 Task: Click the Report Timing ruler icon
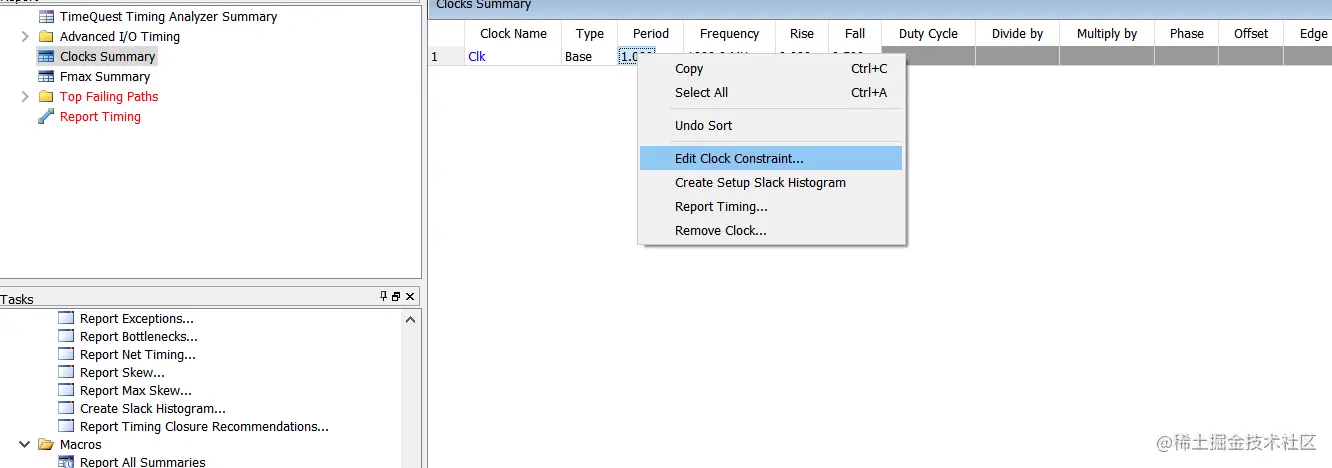coord(46,117)
